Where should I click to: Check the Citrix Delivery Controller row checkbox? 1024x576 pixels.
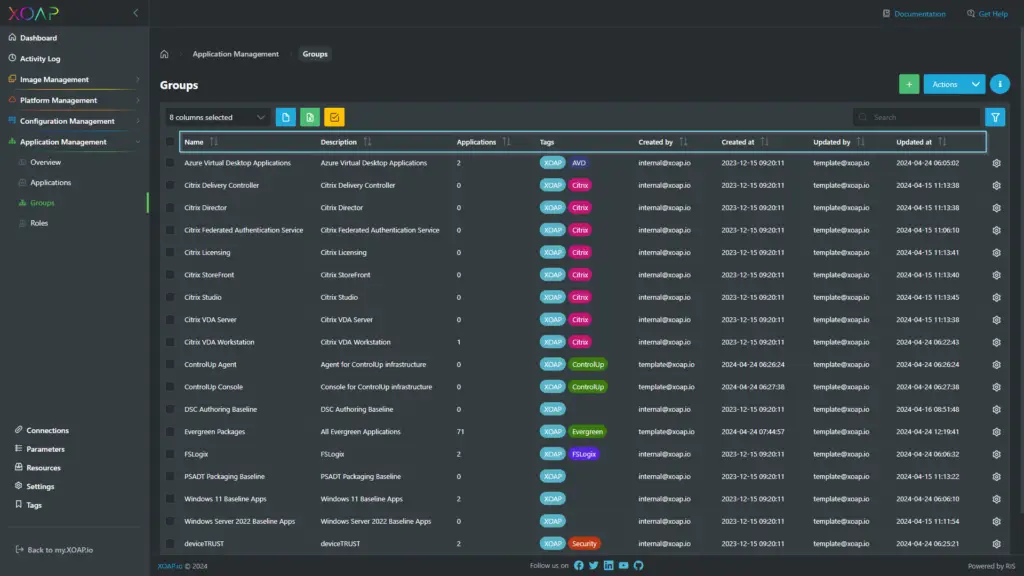170,185
